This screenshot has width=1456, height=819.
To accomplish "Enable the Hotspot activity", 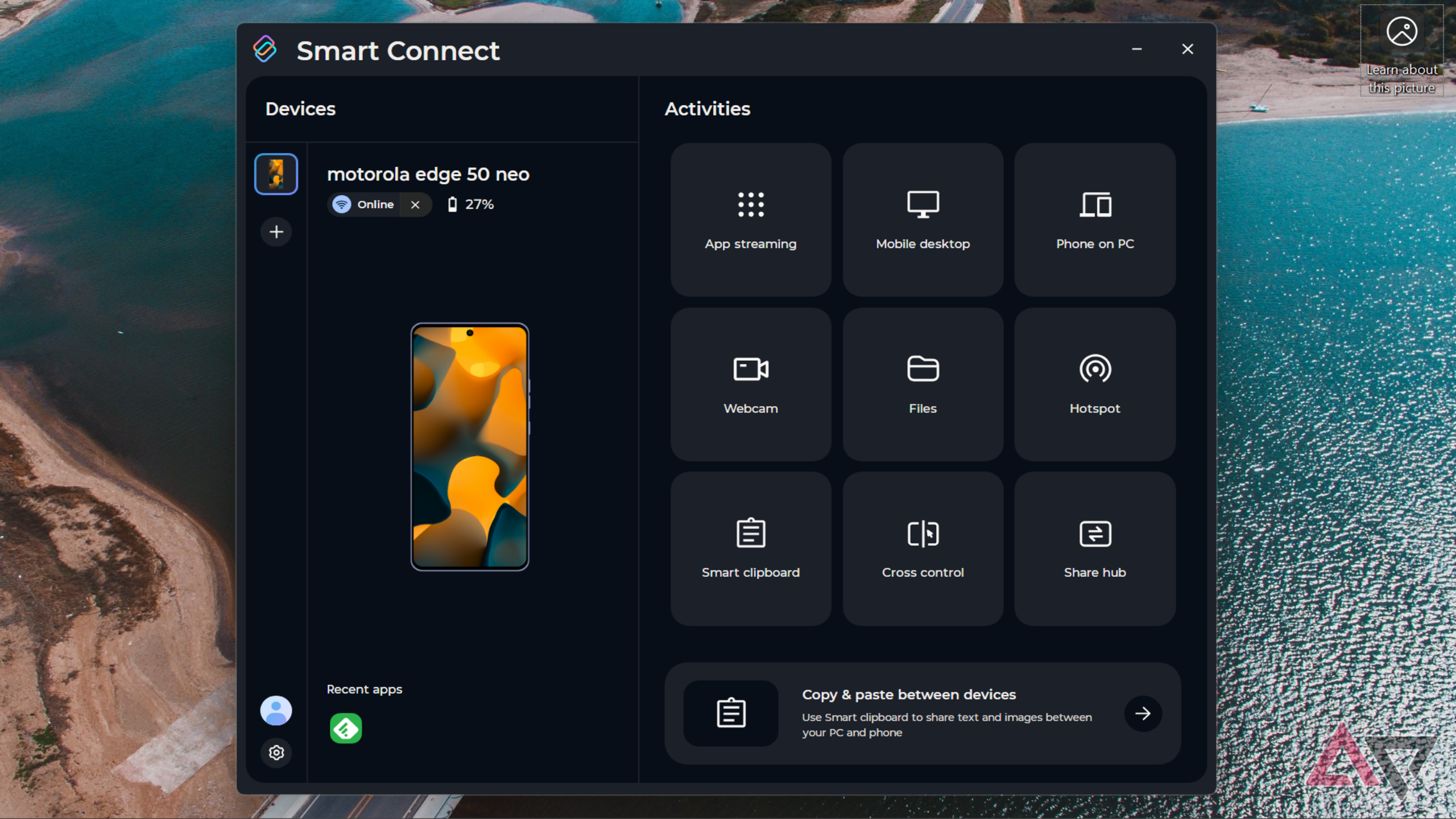I will tap(1095, 384).
